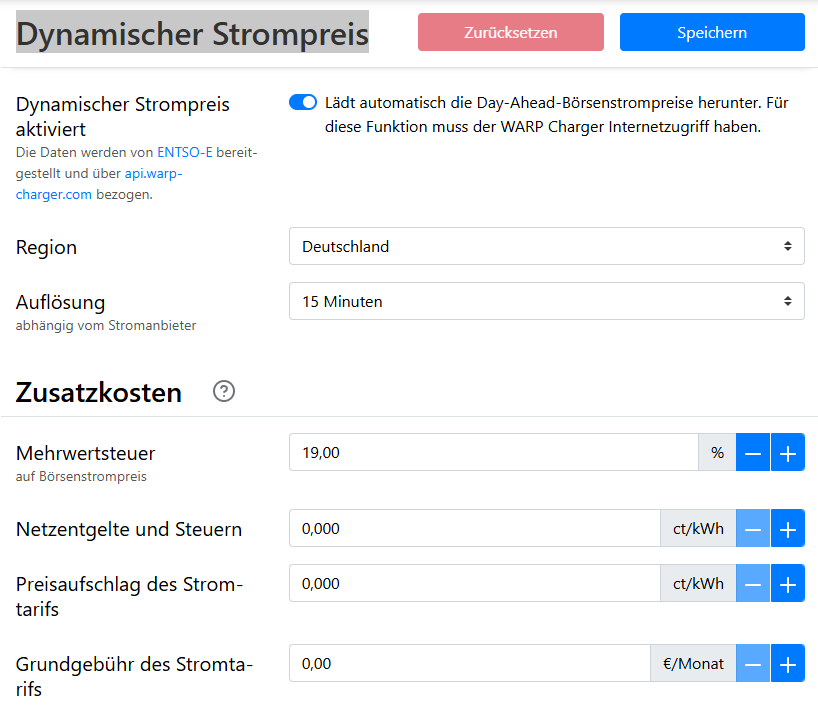Click the Mehrwertsteuer input field
Image resolution: width=818 pixels, height=708 pixels.
493,453
